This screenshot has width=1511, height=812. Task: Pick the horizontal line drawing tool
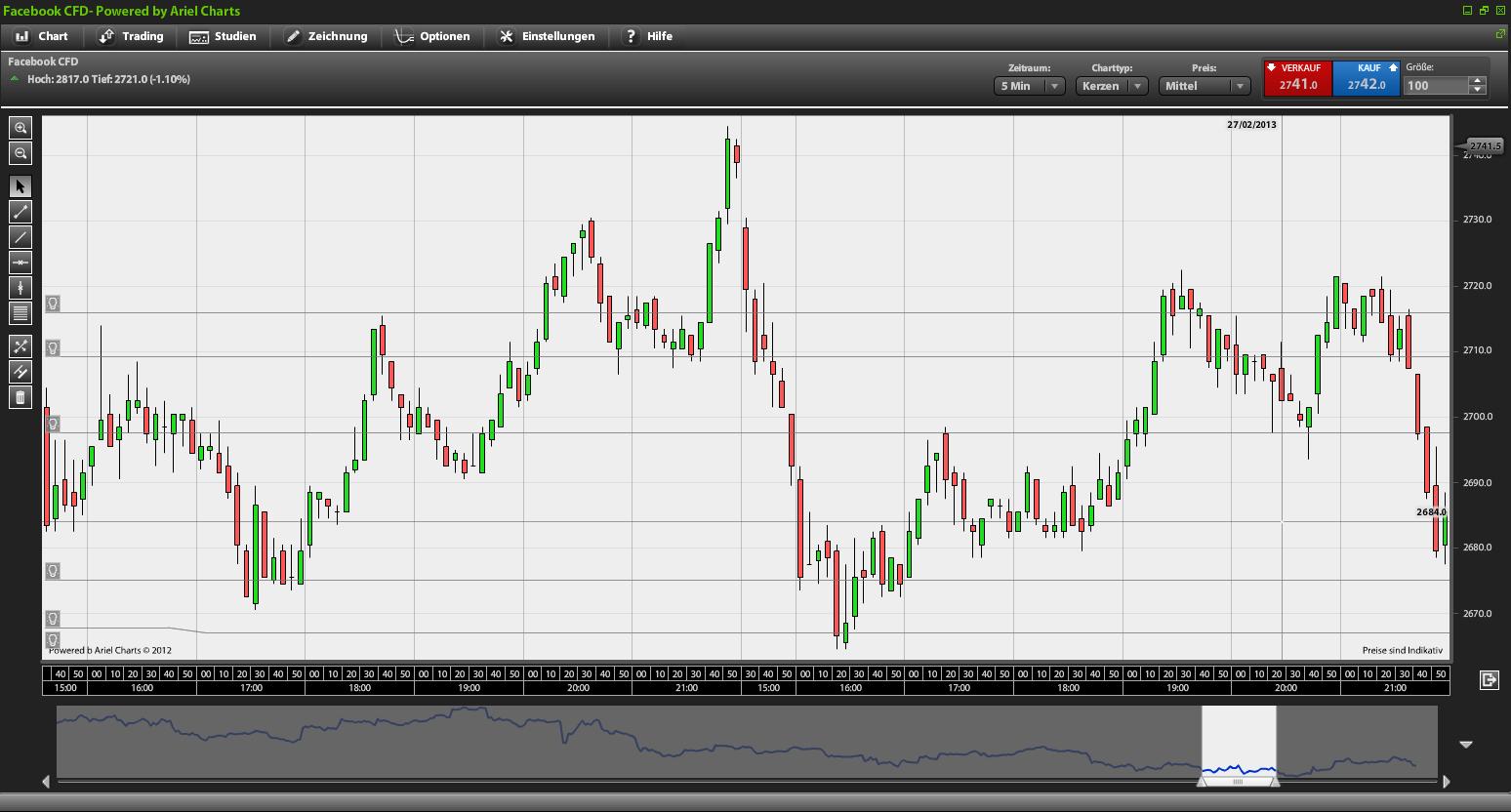pos(20,263)
